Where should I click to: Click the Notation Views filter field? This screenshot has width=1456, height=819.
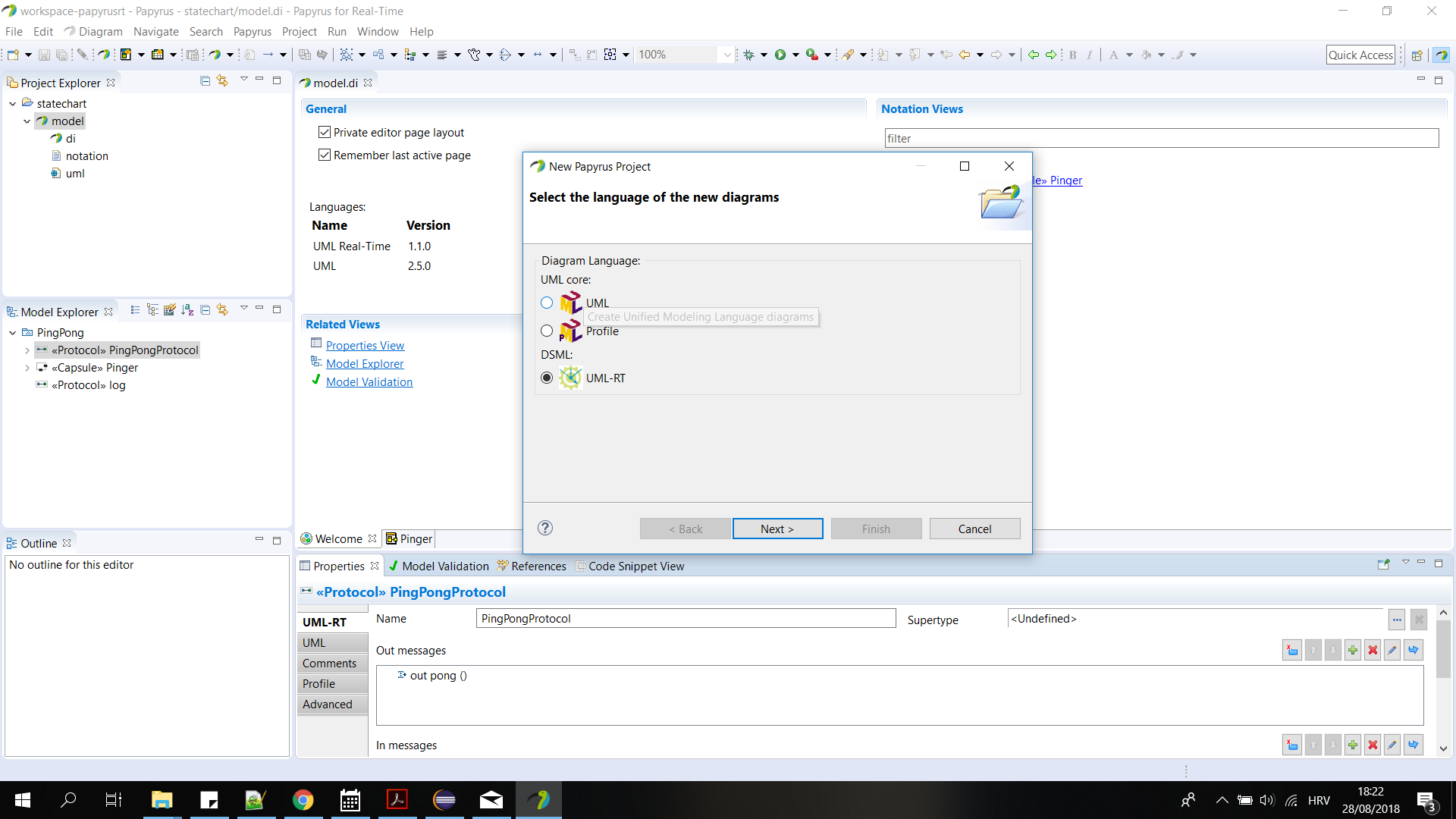[1161, 138]
